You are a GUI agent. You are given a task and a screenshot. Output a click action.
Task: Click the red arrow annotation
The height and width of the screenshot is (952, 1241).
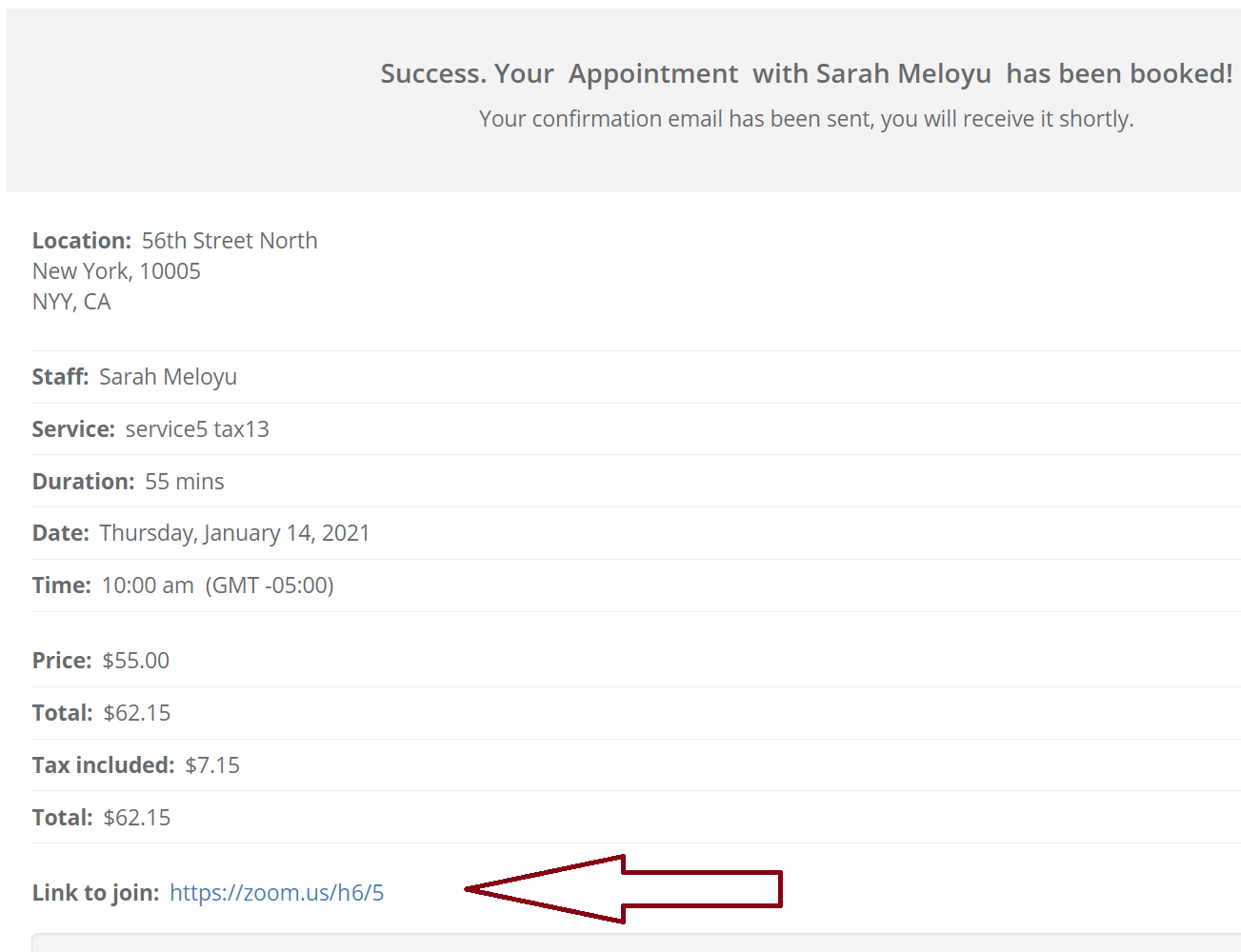click(624, 889)
